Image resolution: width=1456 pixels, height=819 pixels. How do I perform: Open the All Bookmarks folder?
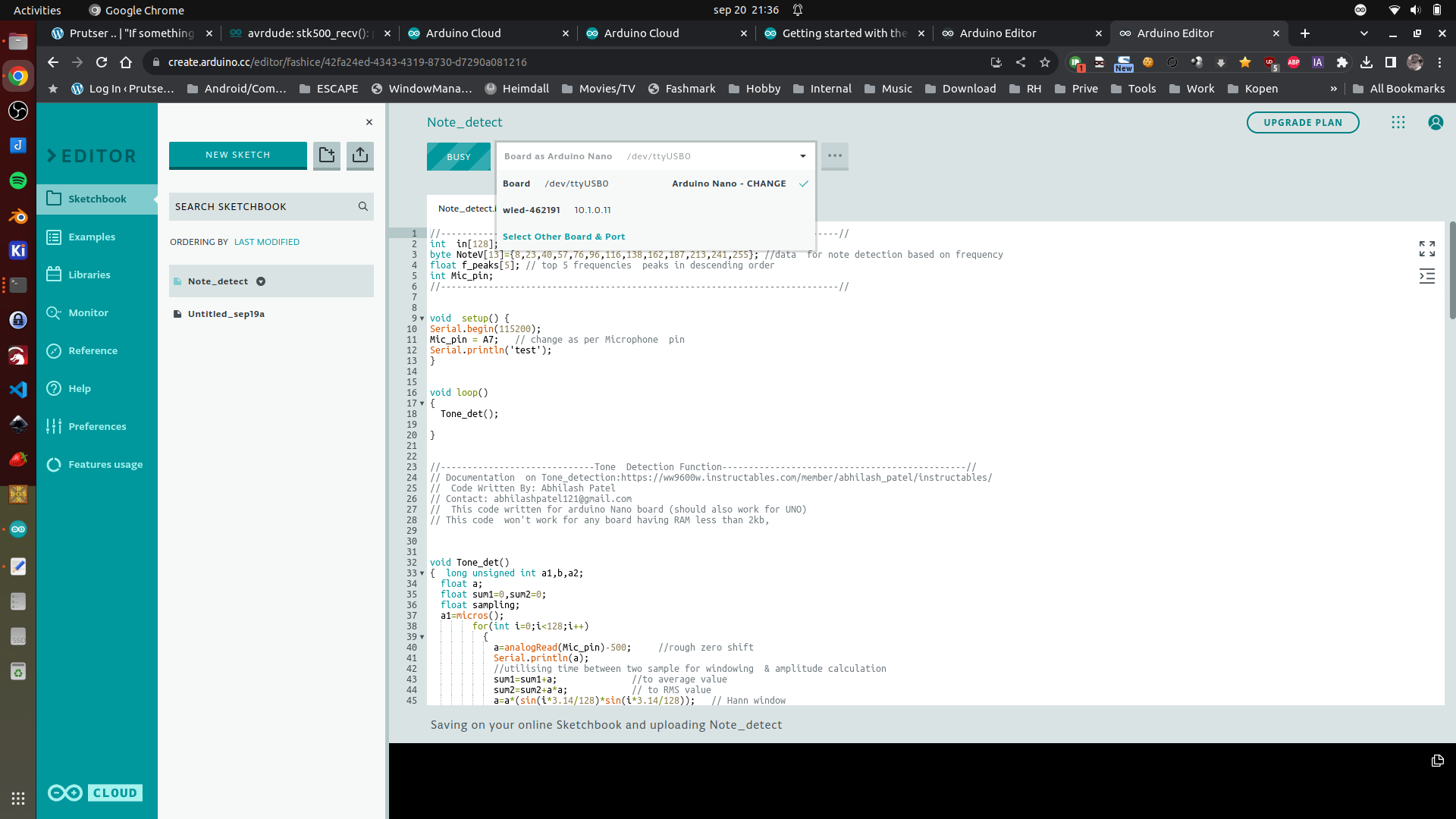[1399, 89]
